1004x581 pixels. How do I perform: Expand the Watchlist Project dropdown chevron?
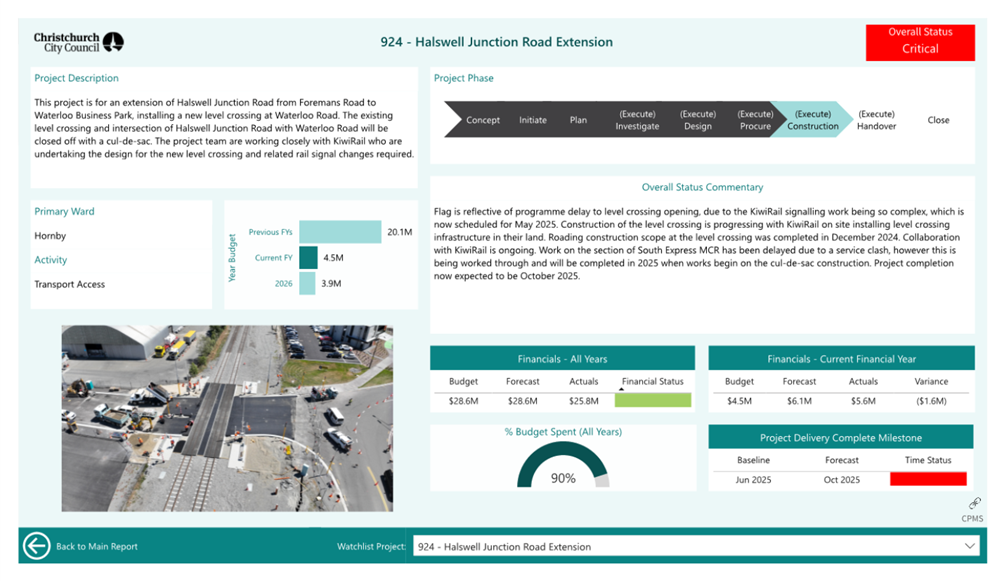click(x=969, y=546)
